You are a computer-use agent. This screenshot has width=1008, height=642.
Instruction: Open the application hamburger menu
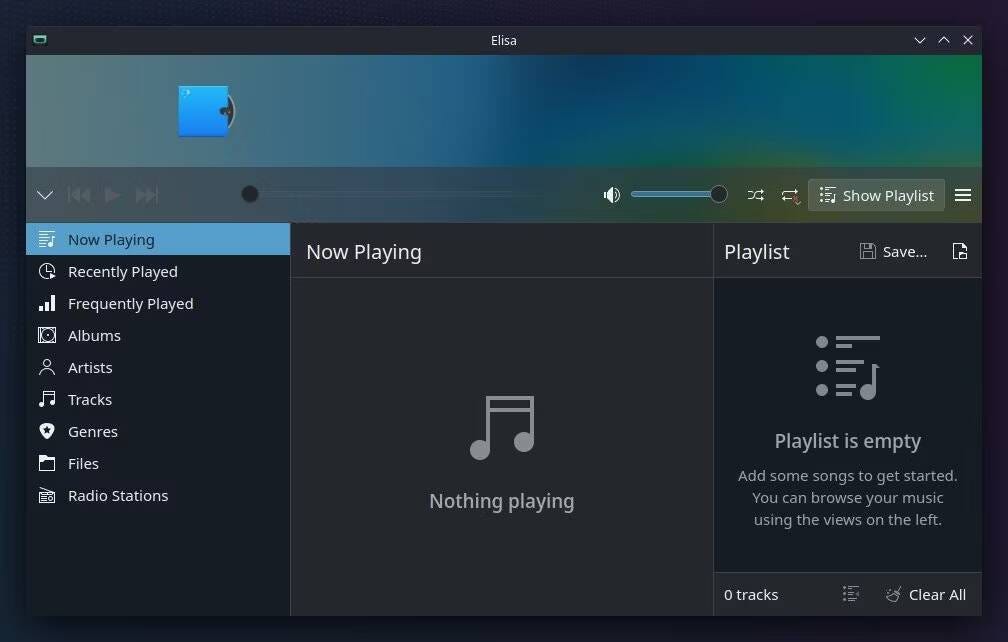coord(963,195)
